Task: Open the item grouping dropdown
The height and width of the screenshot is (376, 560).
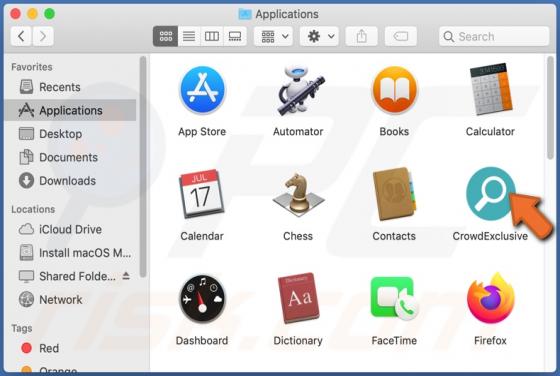Action: [x=274, y=36]
